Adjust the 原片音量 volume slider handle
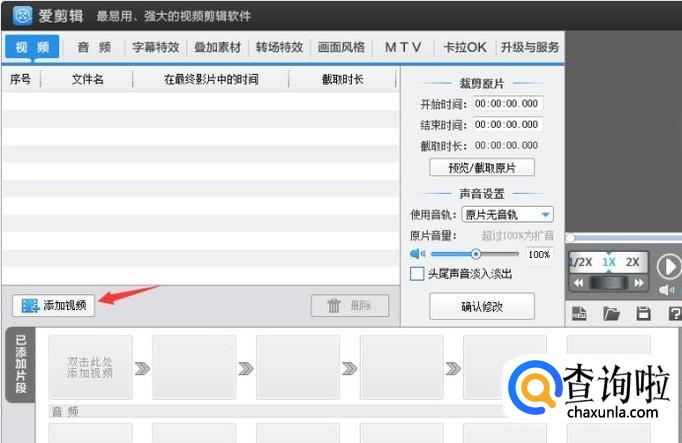Screen dimensions: 682x443 click(476, 254)
